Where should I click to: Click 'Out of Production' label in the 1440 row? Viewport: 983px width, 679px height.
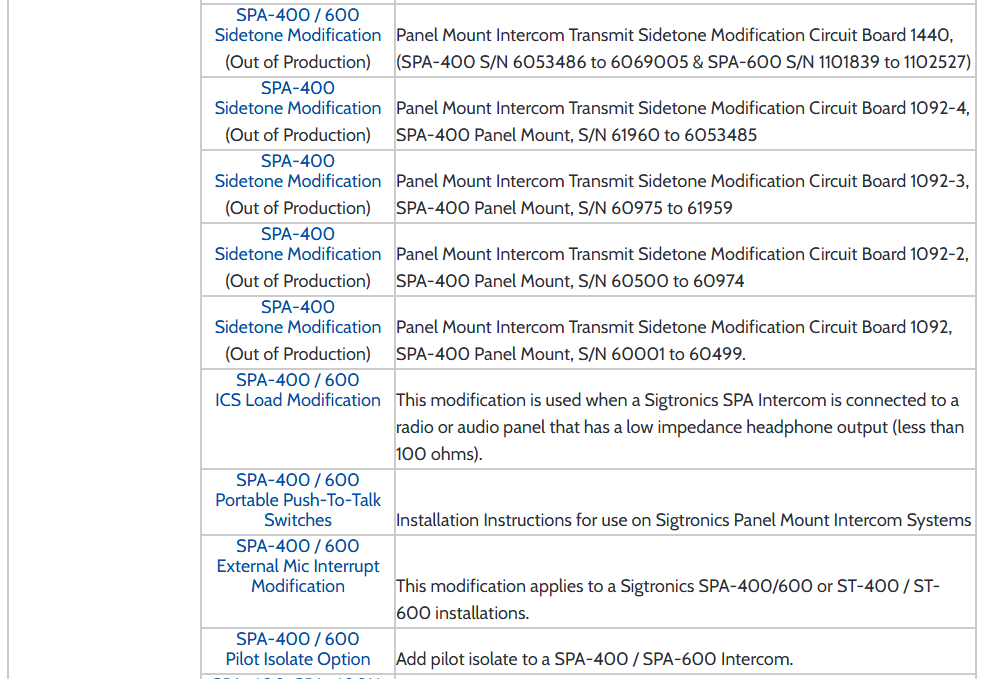pyautogui.click(x=298, y=62)
